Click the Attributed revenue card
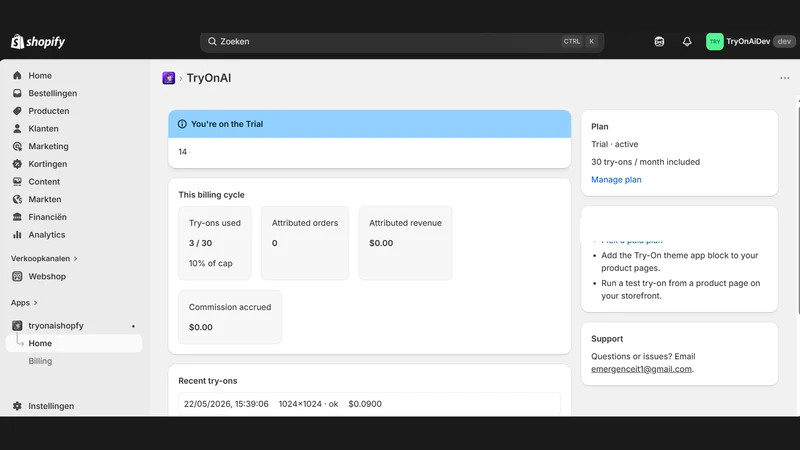Screen dimensions: 800x450 [406, 243]
